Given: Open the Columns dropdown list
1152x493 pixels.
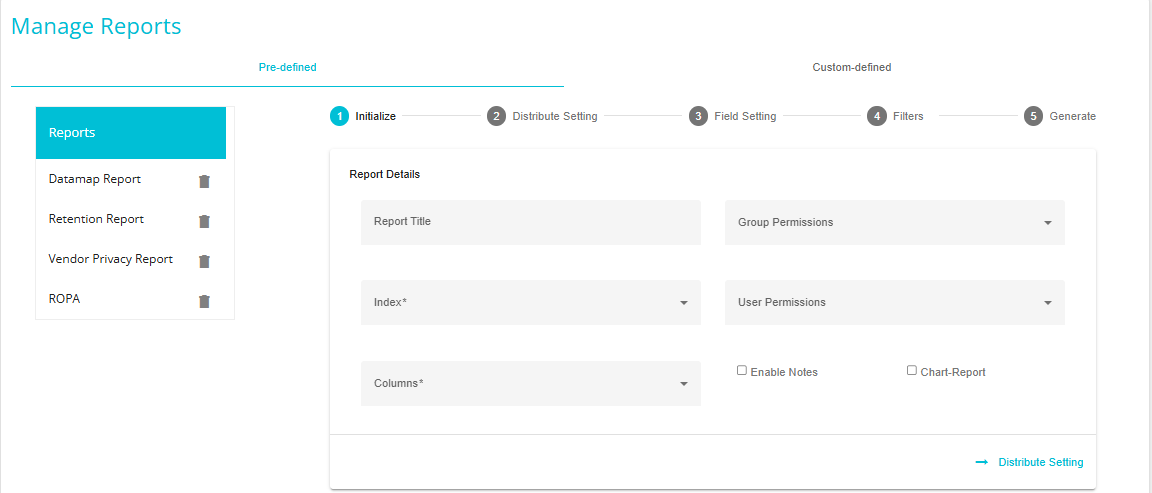Looking at the screenshot, I should click(530, 383).
